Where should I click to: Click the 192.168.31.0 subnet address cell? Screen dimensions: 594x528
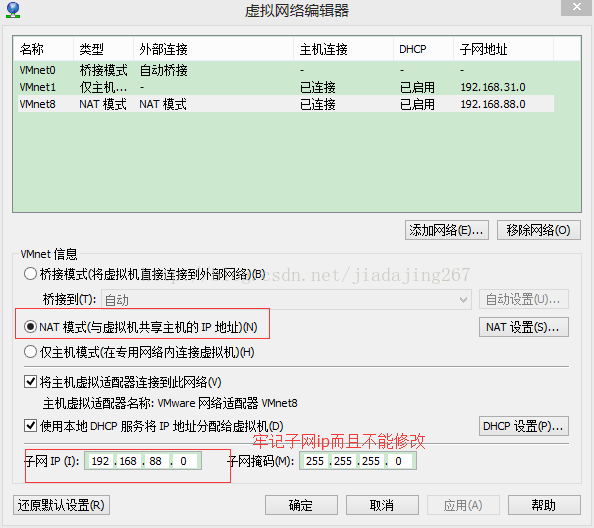coord(493,87)
